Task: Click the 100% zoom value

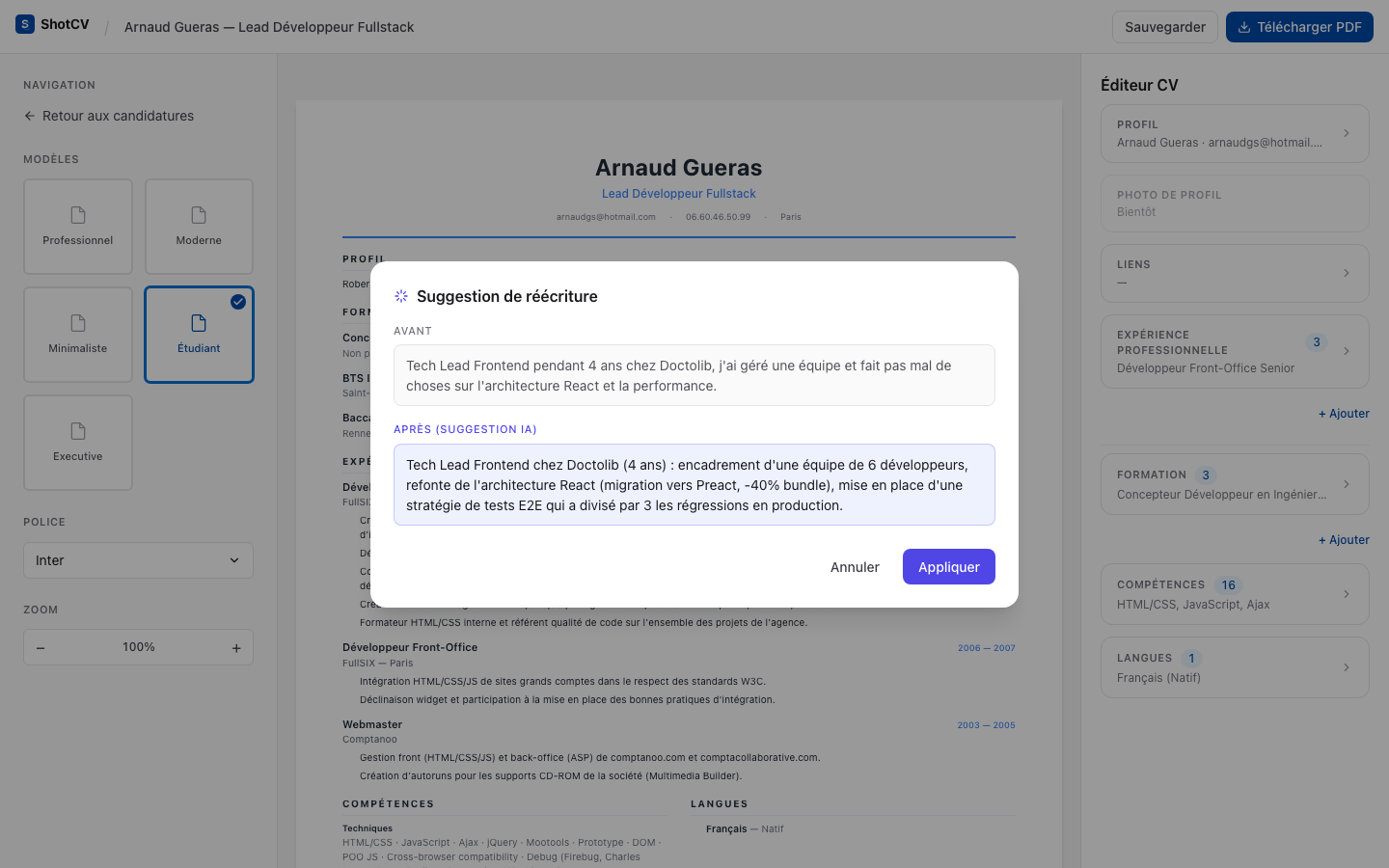Action: pyautogui.click(x=139, y=647)
